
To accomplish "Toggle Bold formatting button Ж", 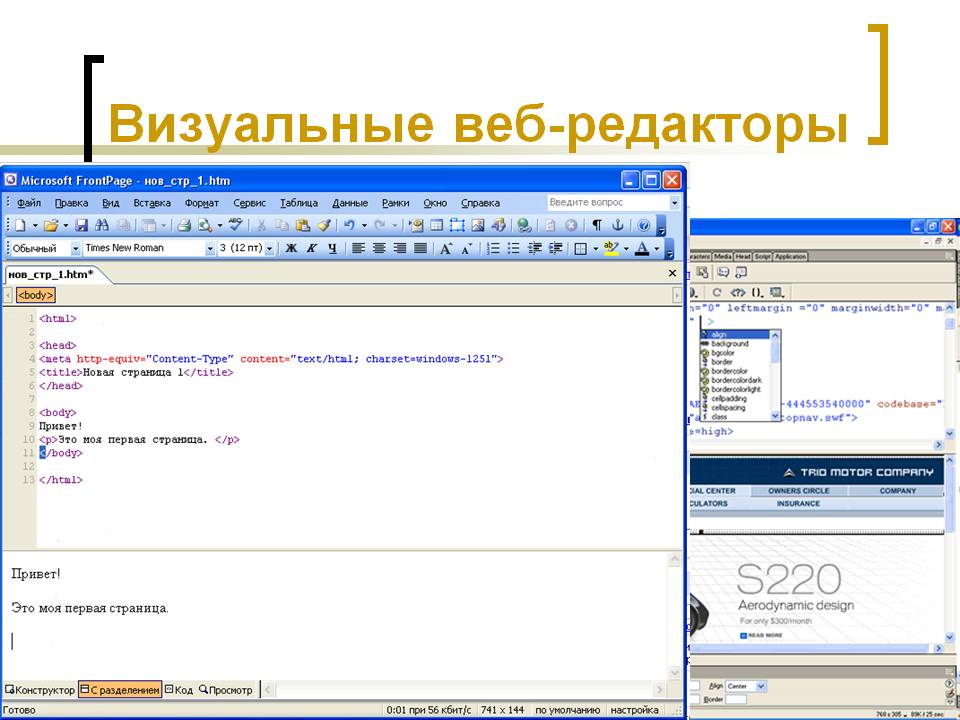I will pyautogui.click(x=291, y=249).
